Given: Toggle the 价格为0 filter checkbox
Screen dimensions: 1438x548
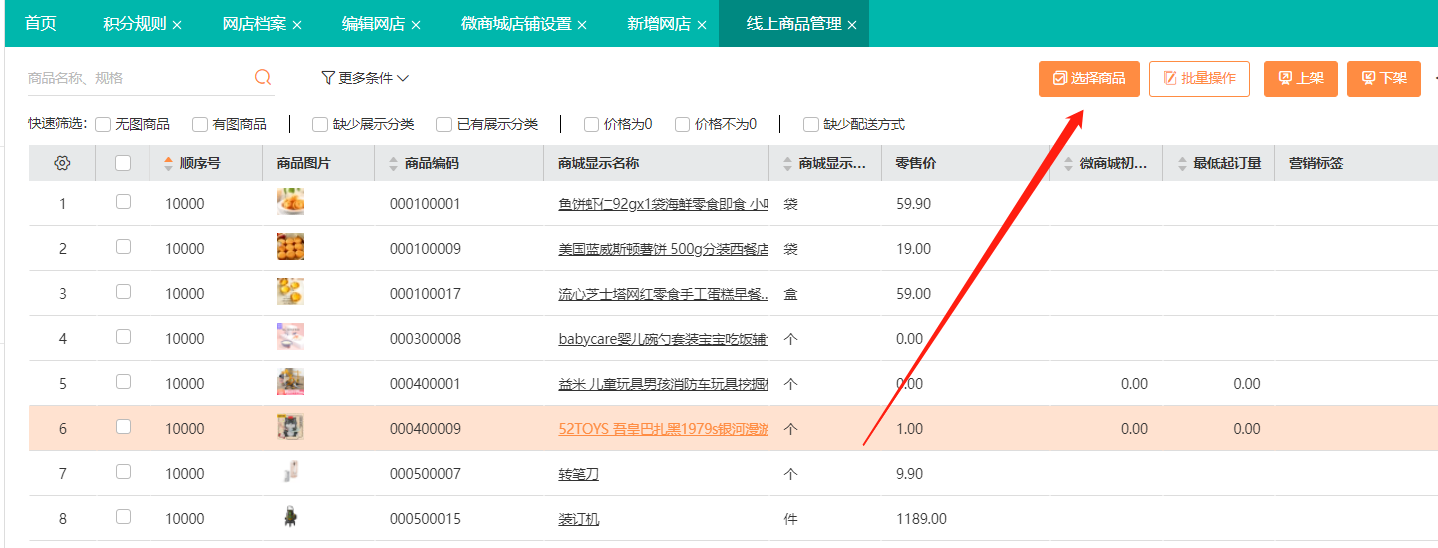Looking at the screenshot, I should point(592,125).
